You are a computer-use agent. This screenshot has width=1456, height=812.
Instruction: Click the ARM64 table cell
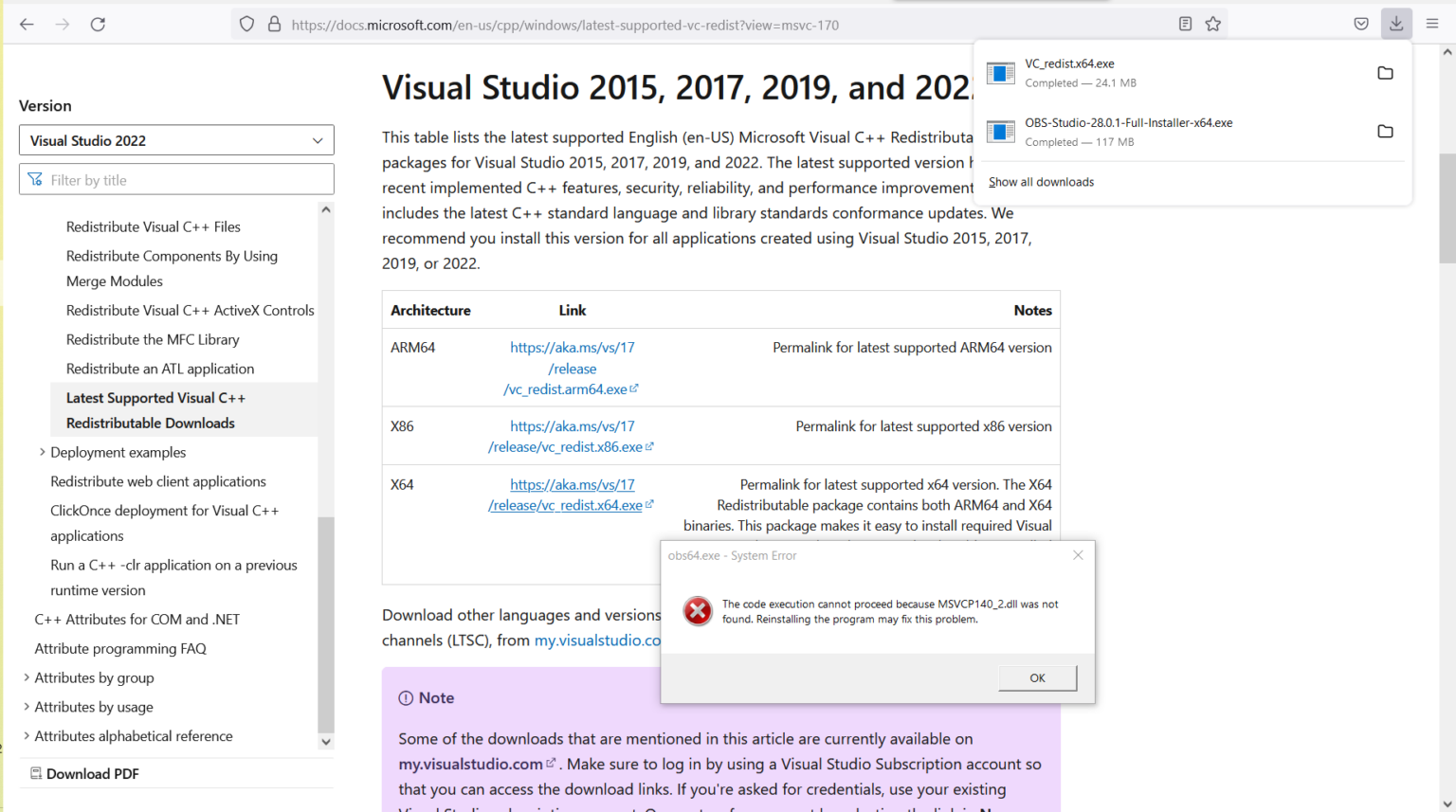coord(413,347)
